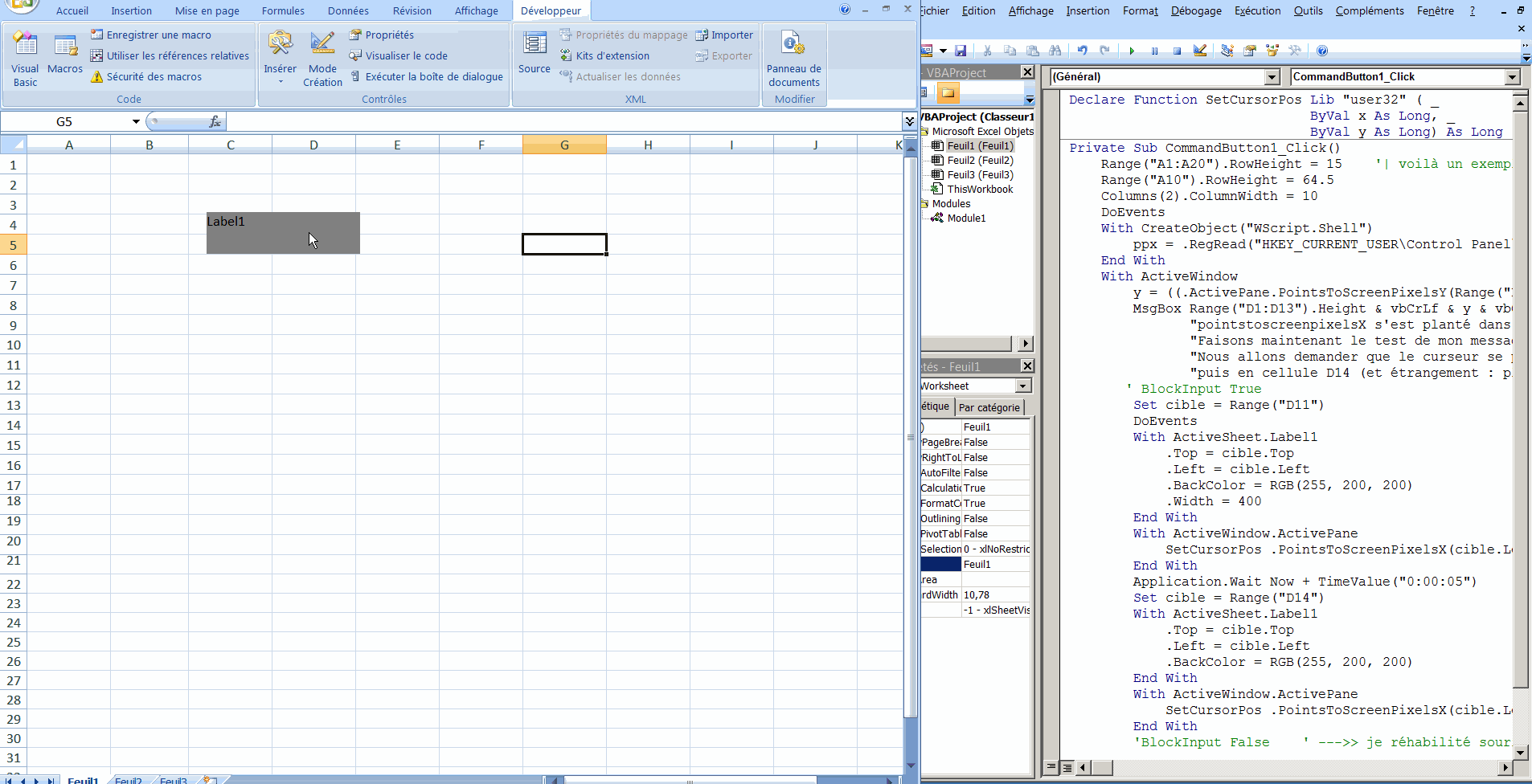Switch to the Accueil ribbon tab
This screenshot has width=1532, height=784.
[72, 10]
